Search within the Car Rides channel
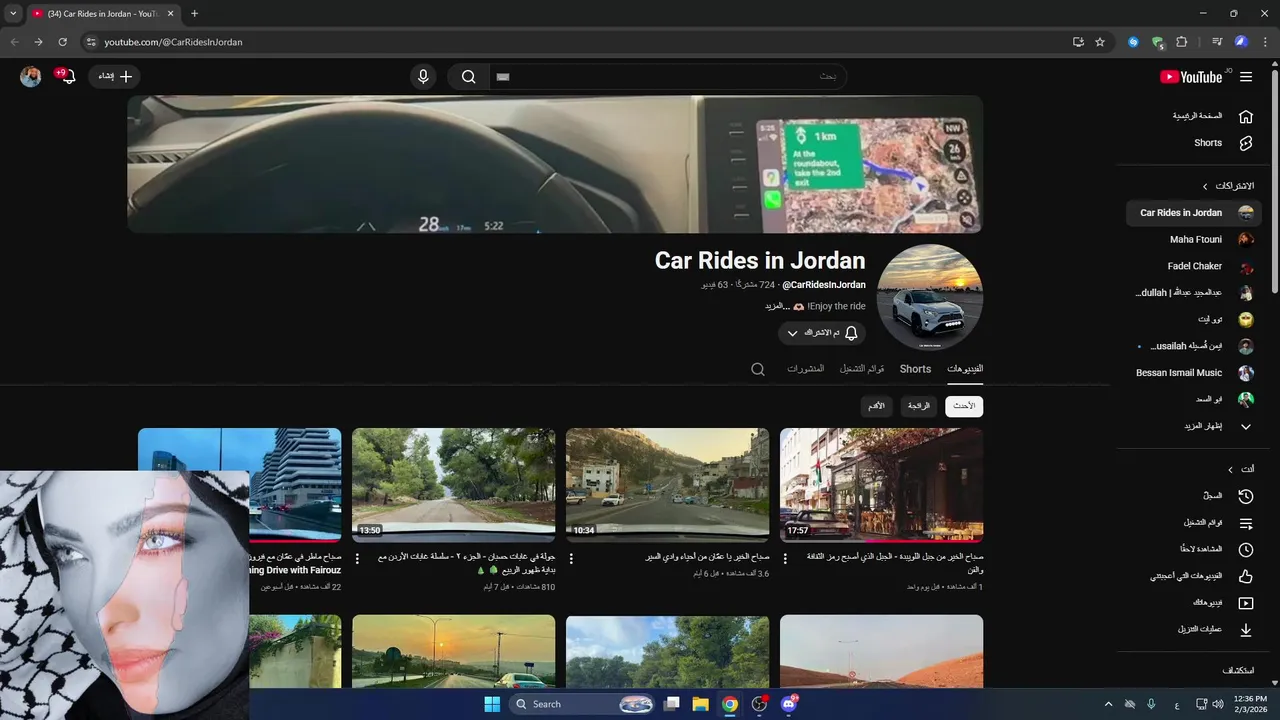The image size is (1280, 720). [758, 369]
